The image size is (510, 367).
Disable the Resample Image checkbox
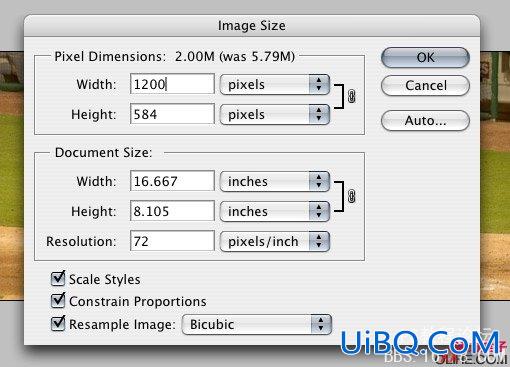tap(58, 323)
